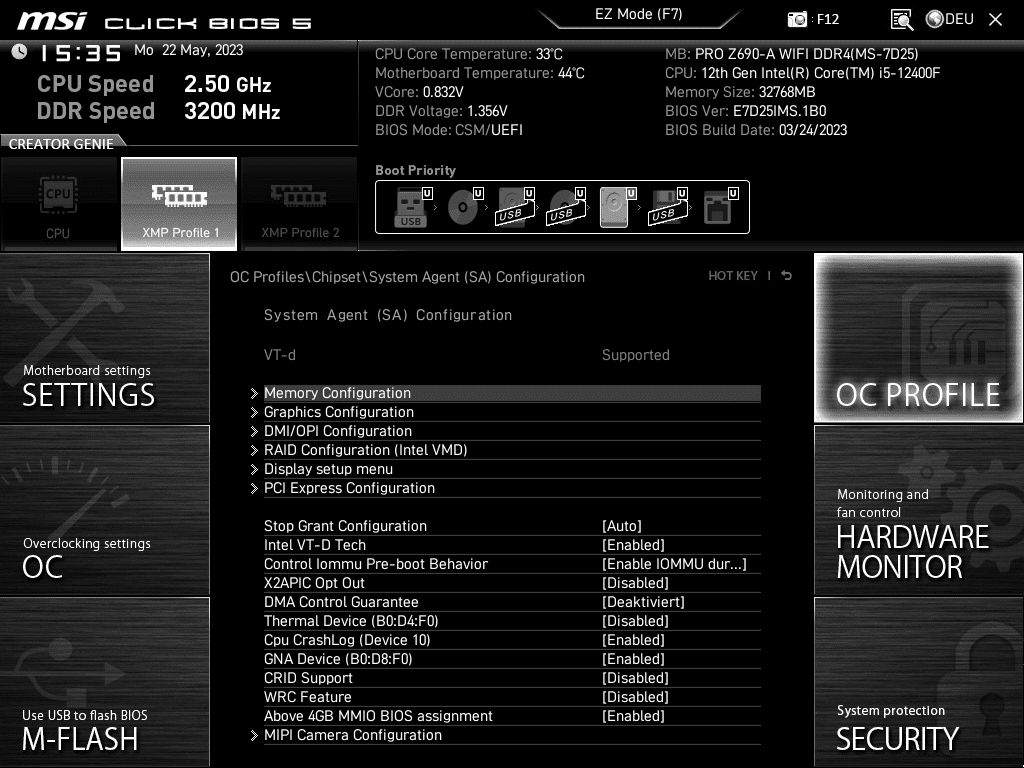Open the OC overclocking settings section
Screen dimensions: 1024x768
104,510
